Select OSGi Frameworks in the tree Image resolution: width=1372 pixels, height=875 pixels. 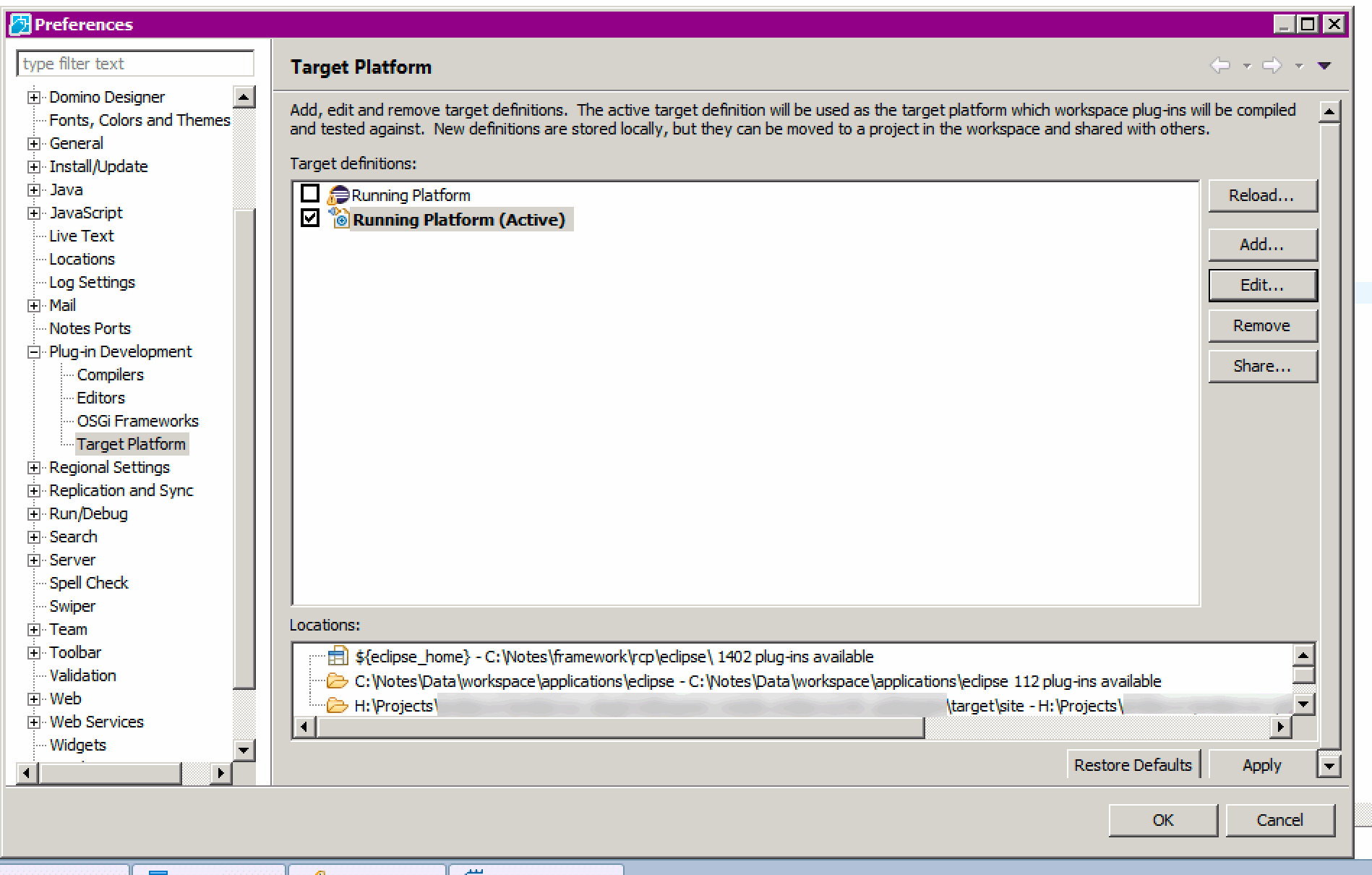(137, 421)
